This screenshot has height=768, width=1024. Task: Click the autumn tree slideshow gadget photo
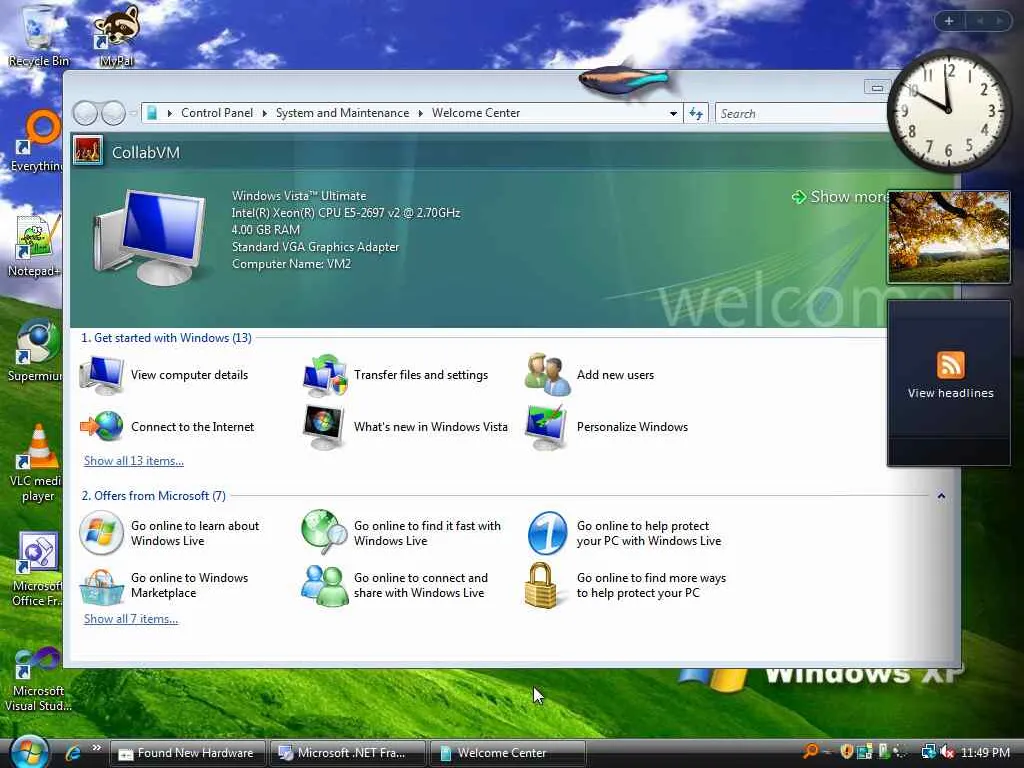[x=948, y=237]
